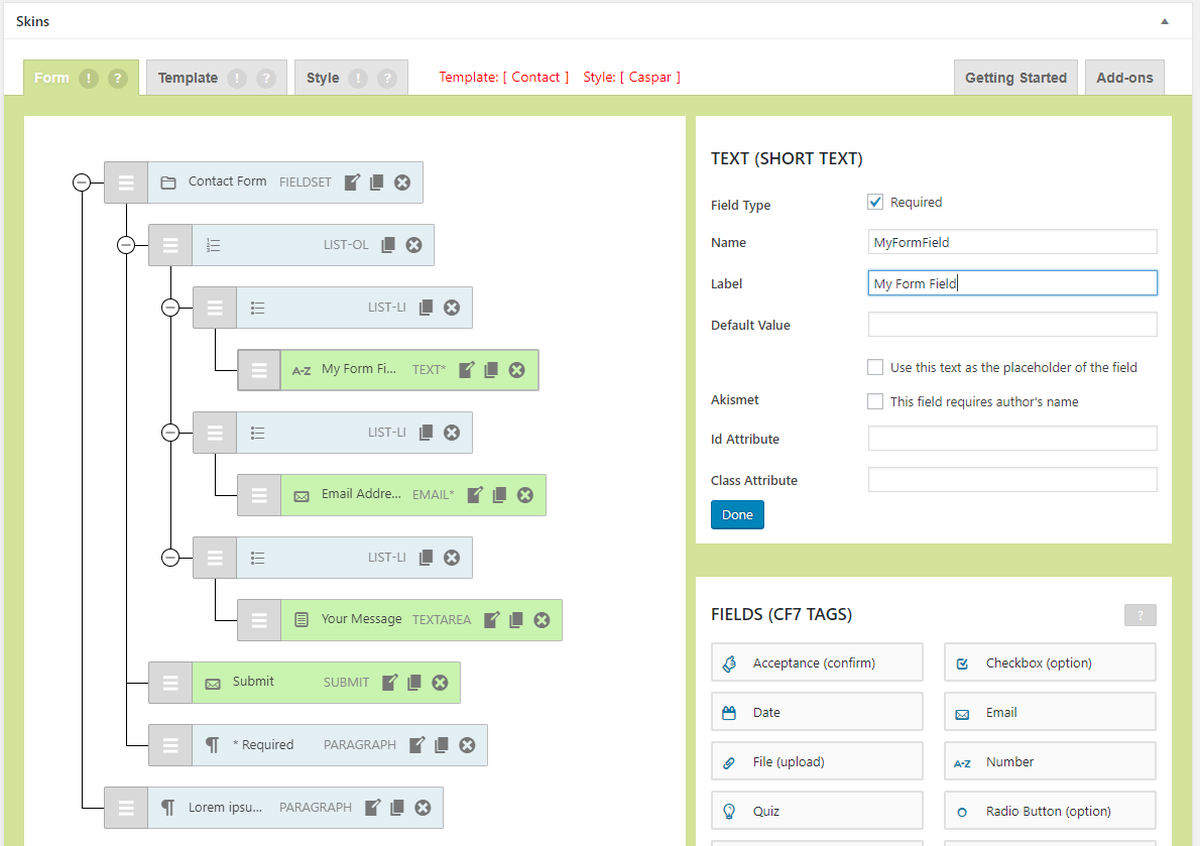Switch to the Template tab
Viewport: 1200px width, 846px height.
188,78
